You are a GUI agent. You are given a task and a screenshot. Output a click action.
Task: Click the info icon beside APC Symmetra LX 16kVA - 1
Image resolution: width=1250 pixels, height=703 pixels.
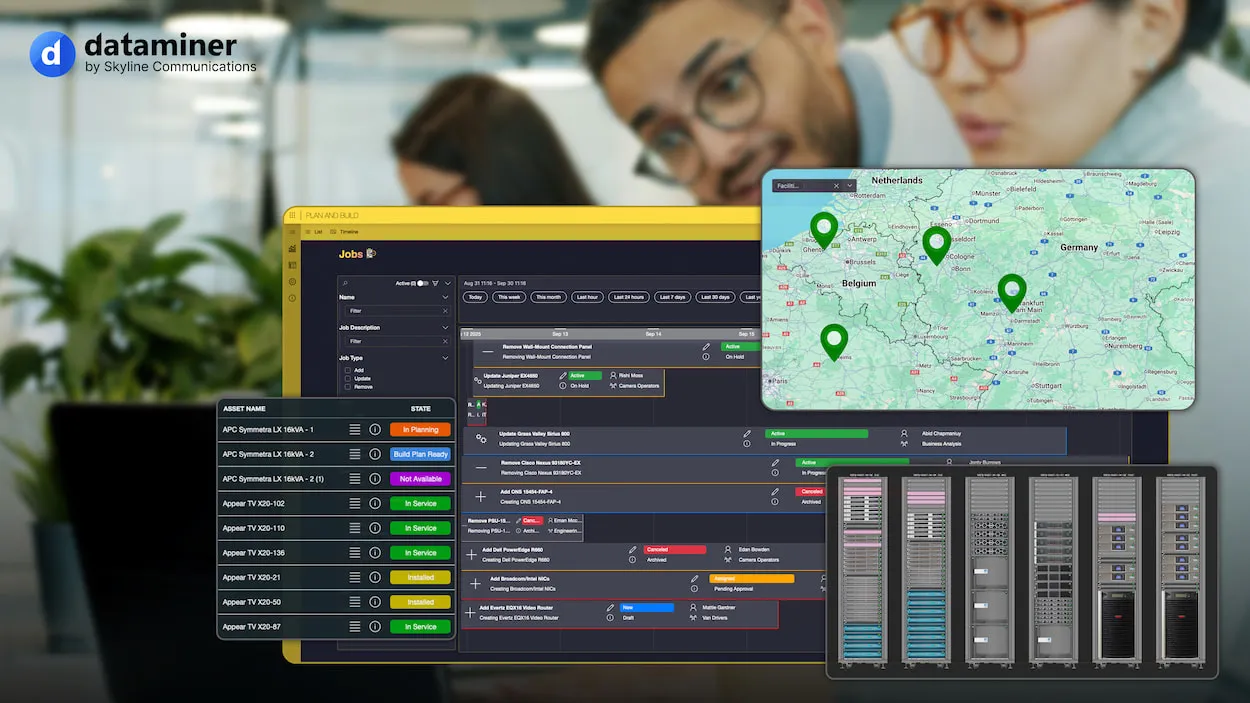(375, 429)
